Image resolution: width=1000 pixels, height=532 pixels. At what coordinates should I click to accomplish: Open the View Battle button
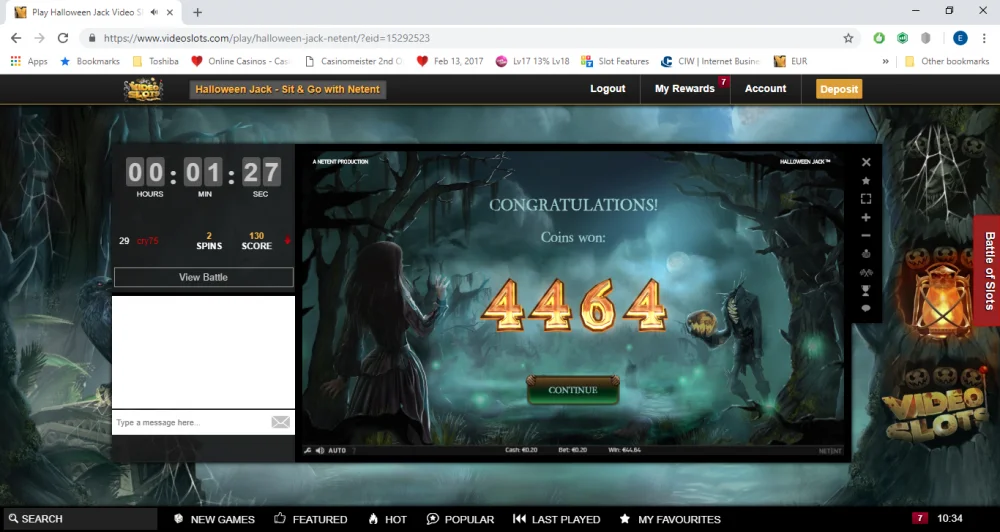coord(203,277)
